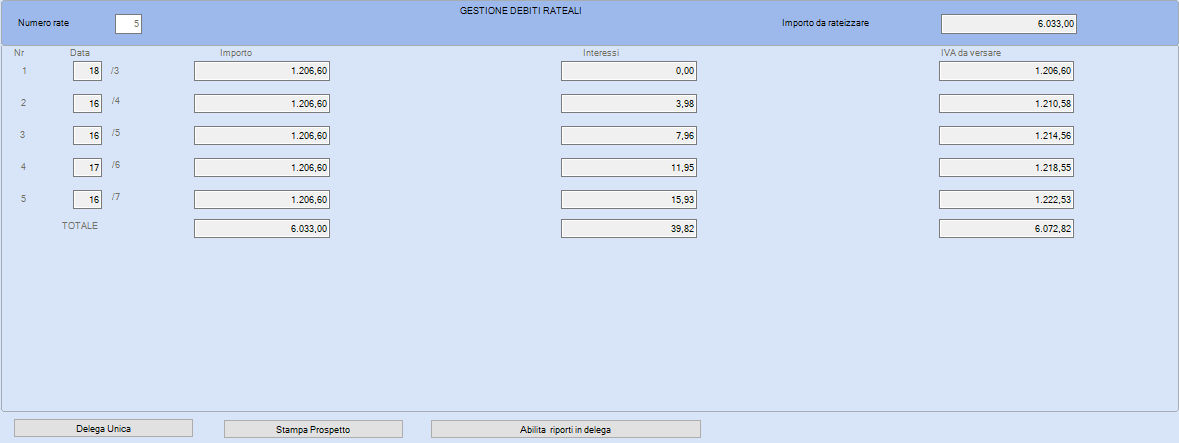Click the Data column header
Image resolution: width=1179 pixels, height=443 pixels.
click(x=80, y=53)
